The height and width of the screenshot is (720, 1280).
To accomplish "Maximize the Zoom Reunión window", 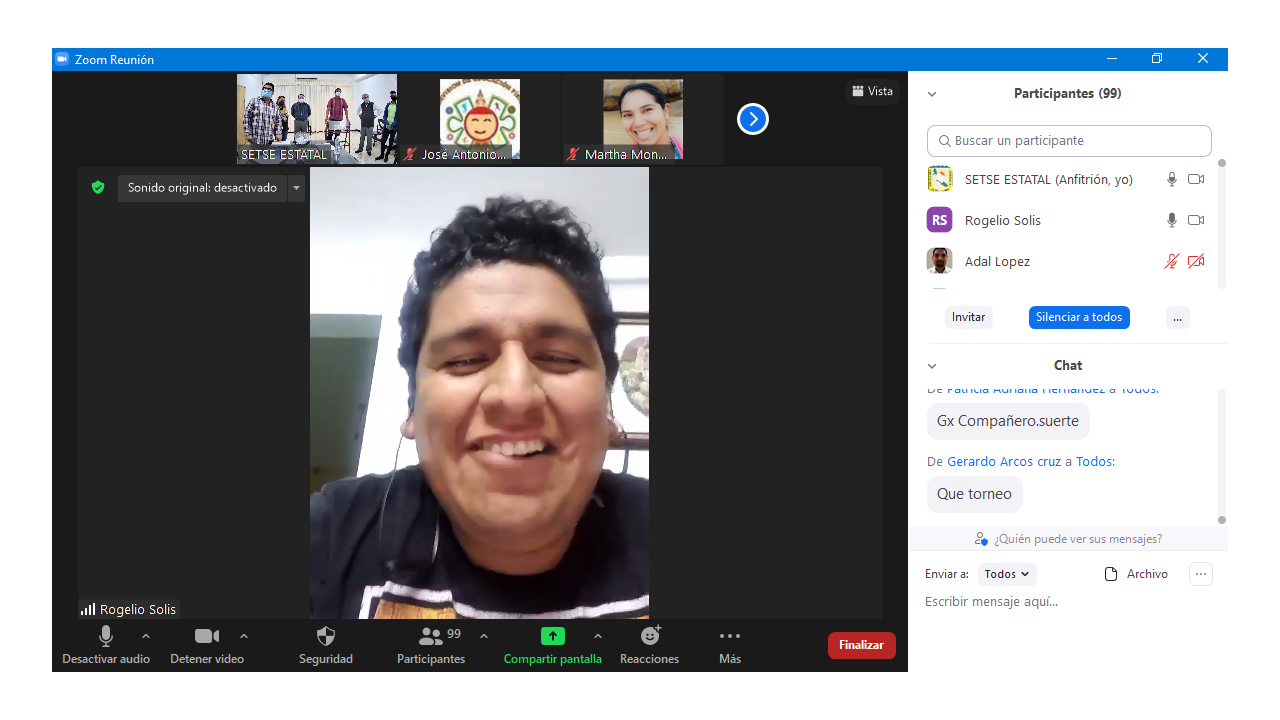I will [x=1156, y=59].
